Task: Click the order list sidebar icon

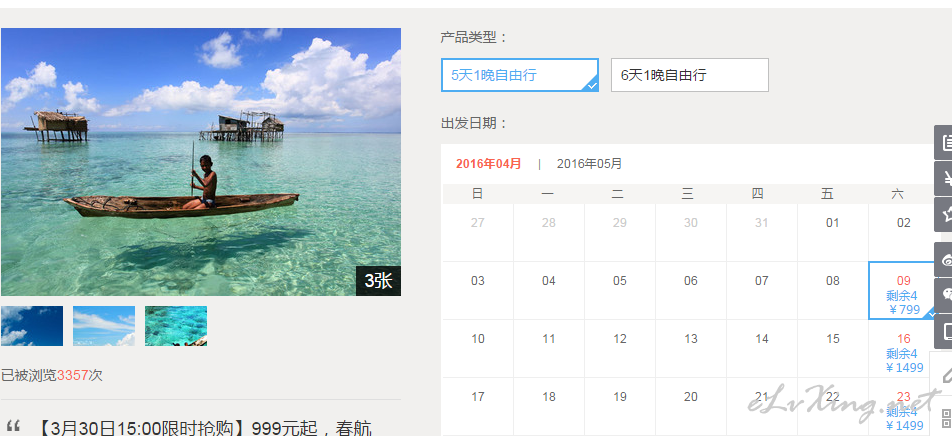Action: [x=943, y=143]
